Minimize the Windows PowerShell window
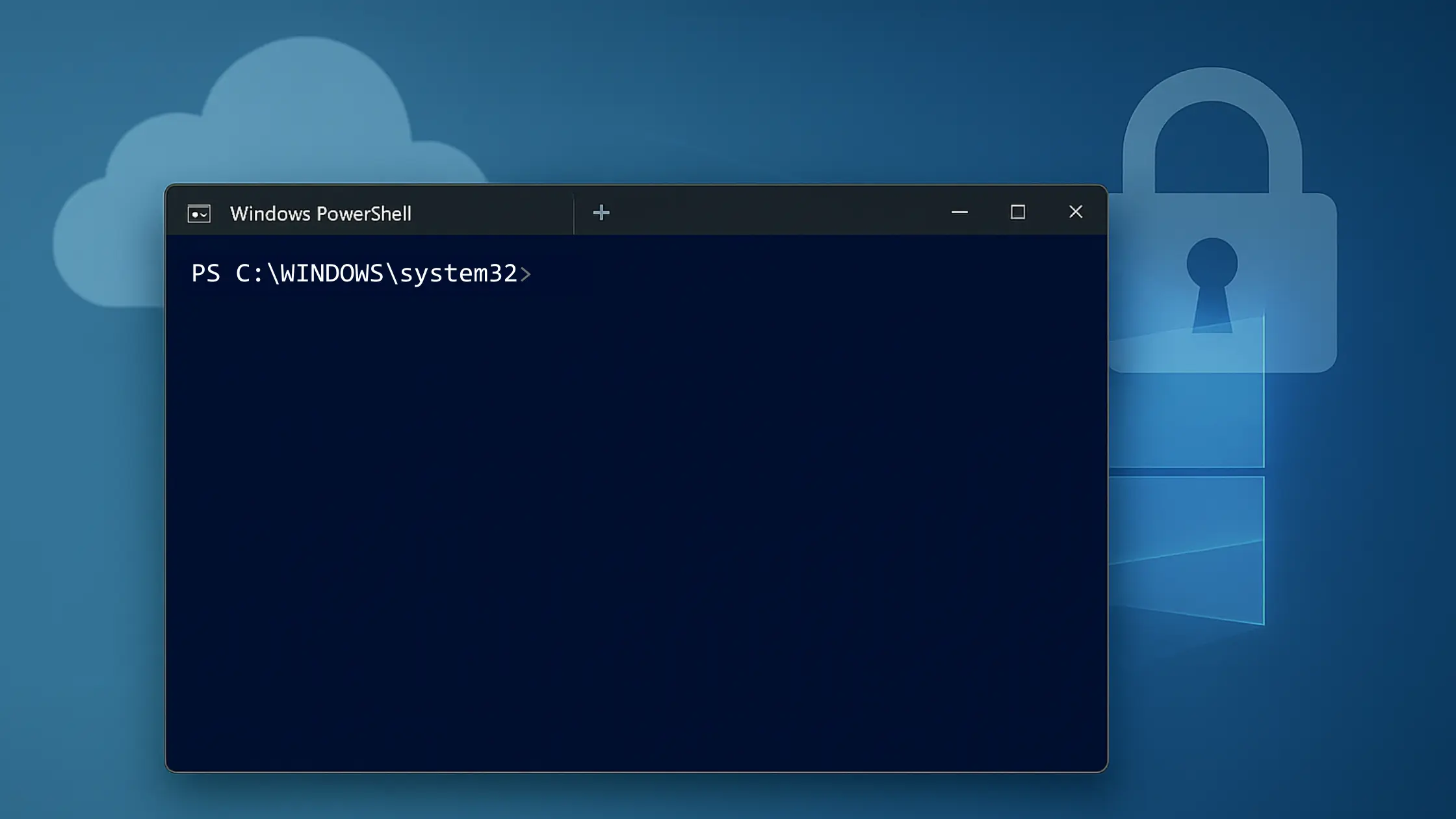 (x=959, y=213)
